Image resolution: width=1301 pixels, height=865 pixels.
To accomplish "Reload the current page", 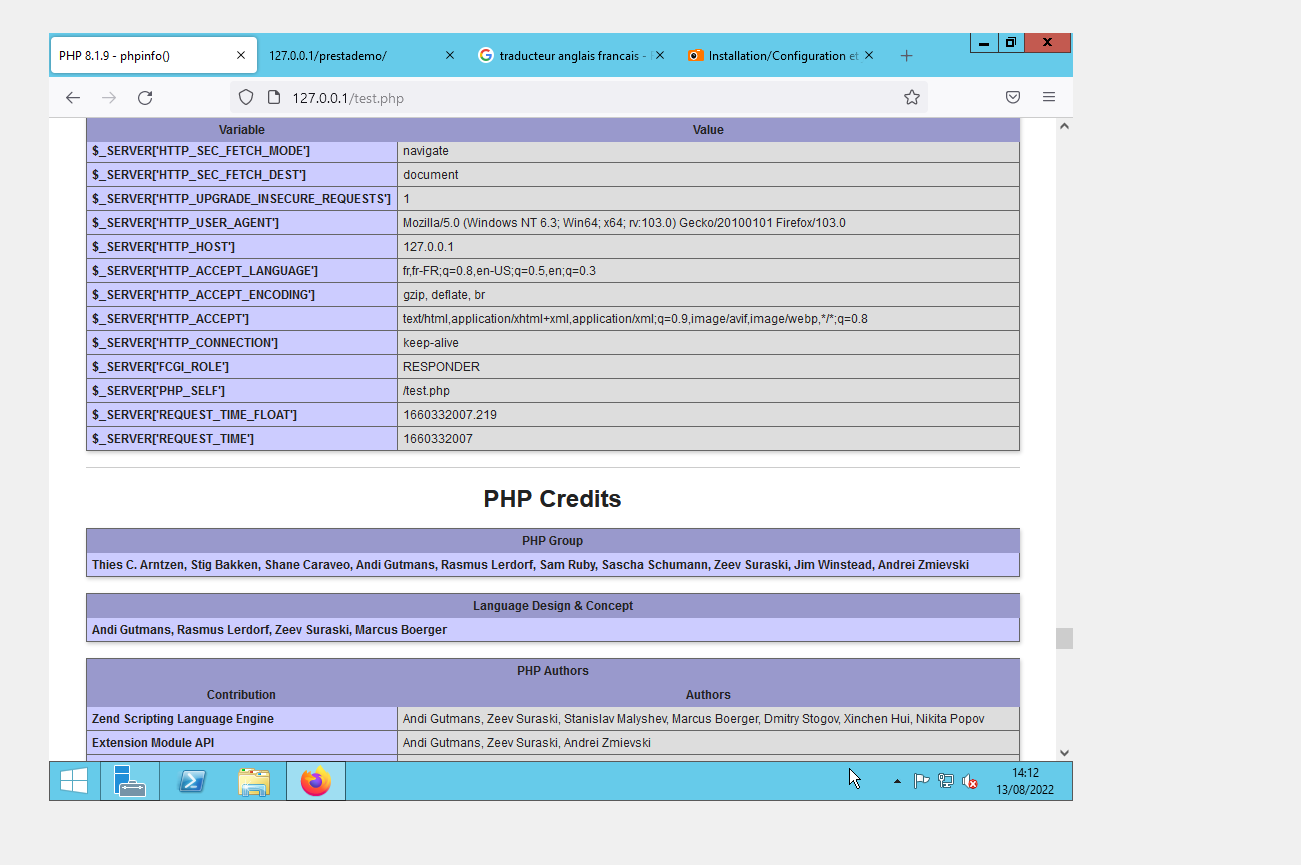I will (x=145, y=97).
